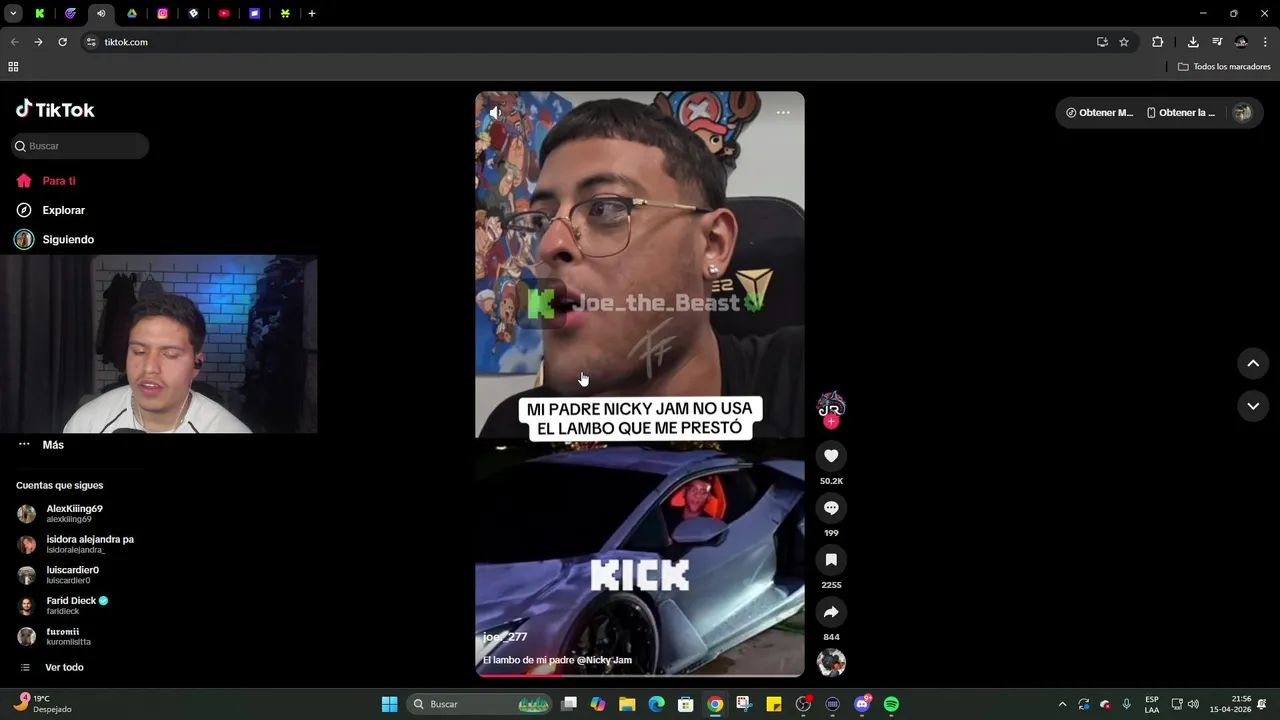Open TikTok profile avatar menu
The image size is (1280, 720).
pyautogui.click(x=1242, y=113)
